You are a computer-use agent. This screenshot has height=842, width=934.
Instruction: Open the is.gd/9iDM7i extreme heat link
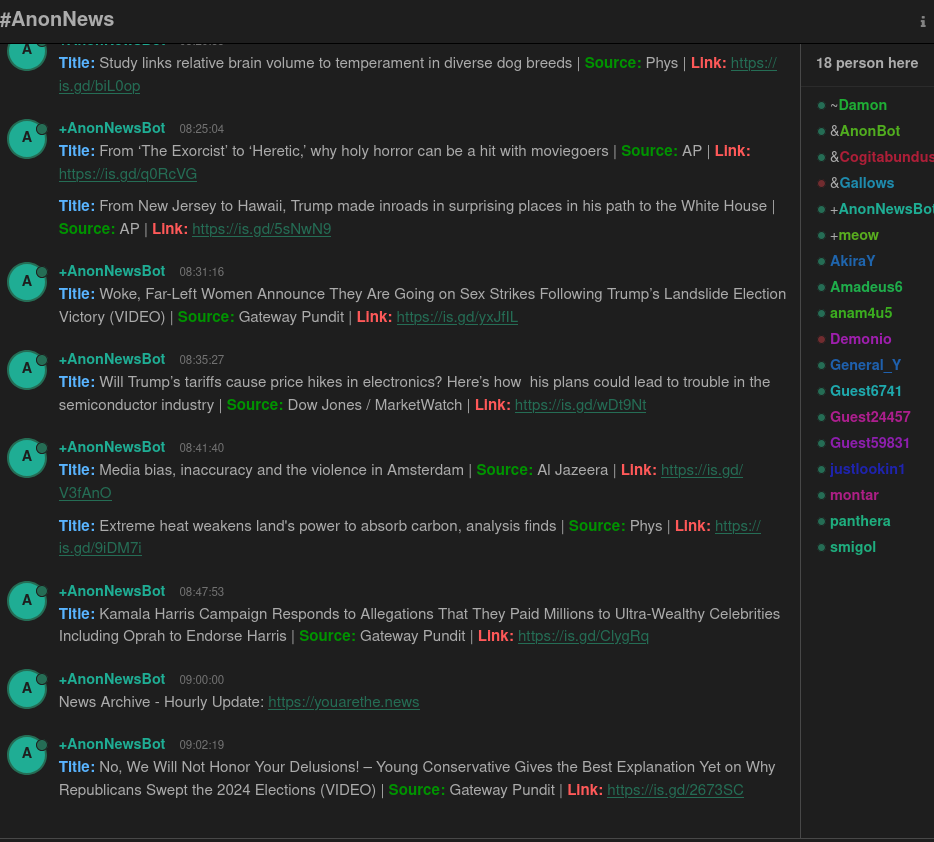pos(100,548)
